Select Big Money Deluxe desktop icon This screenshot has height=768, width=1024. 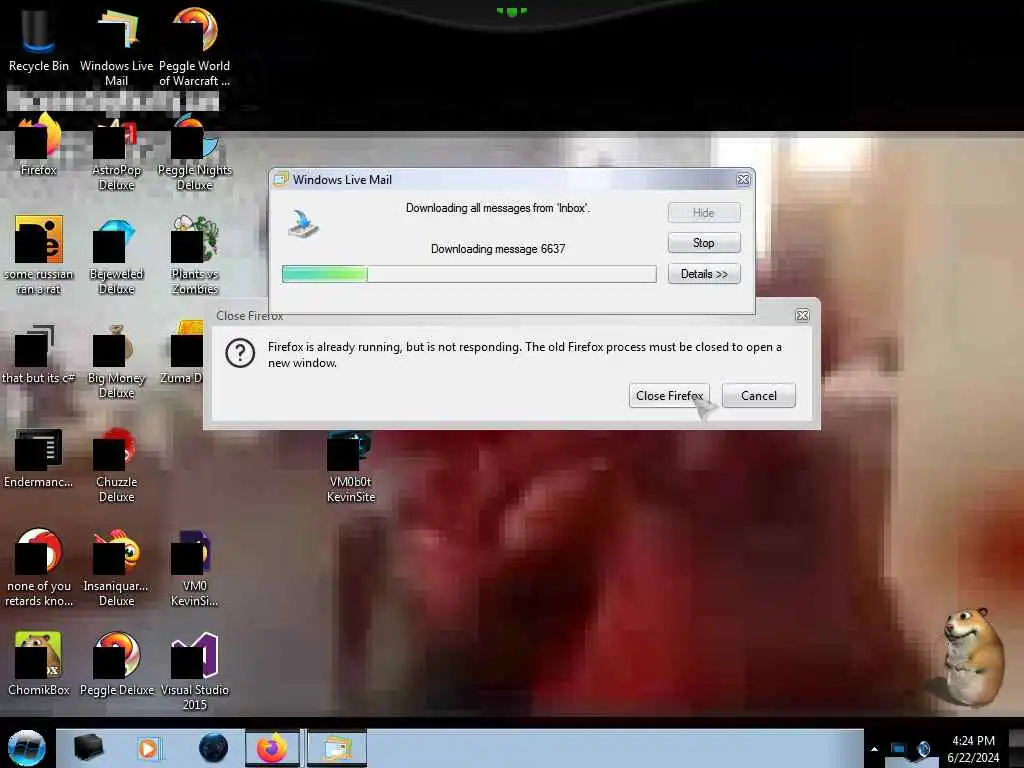coord(116,360)
